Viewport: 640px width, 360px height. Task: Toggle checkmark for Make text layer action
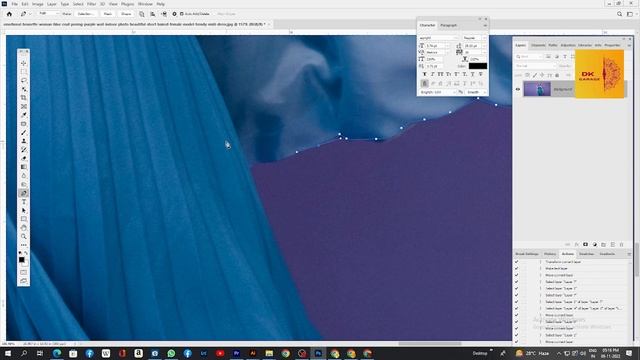click(516, 269)
